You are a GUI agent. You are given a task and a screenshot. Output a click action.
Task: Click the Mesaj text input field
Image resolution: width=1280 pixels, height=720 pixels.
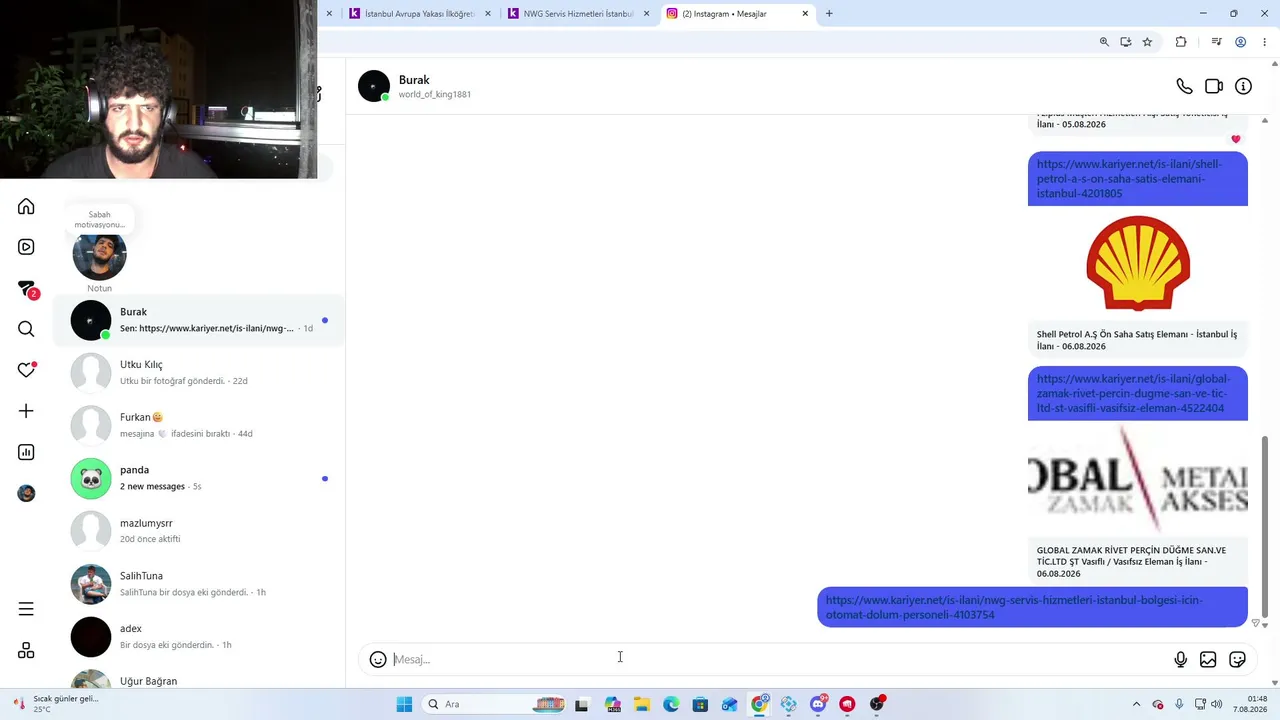tap(778, 659)
